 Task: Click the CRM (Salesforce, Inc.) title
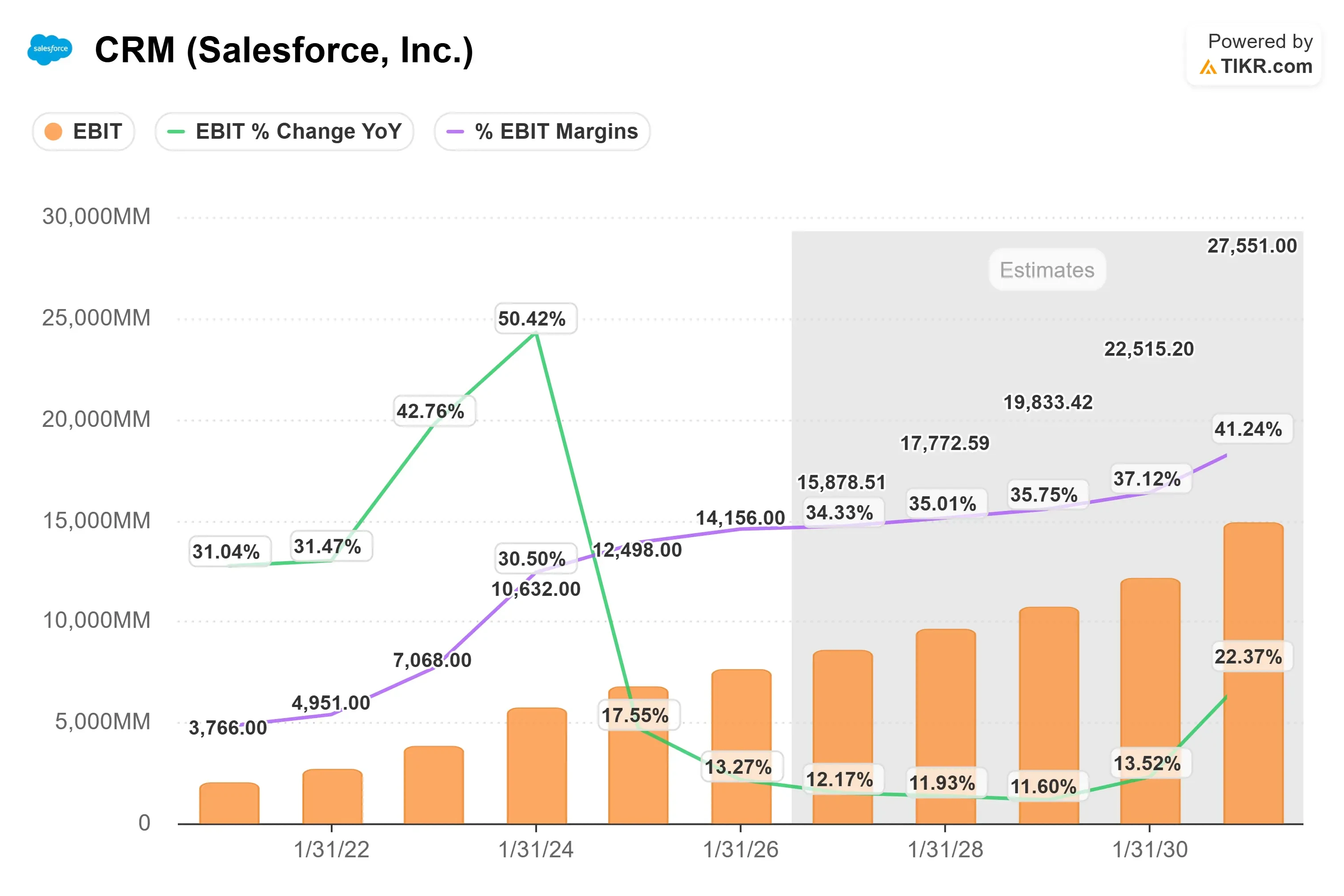point(284,50)
